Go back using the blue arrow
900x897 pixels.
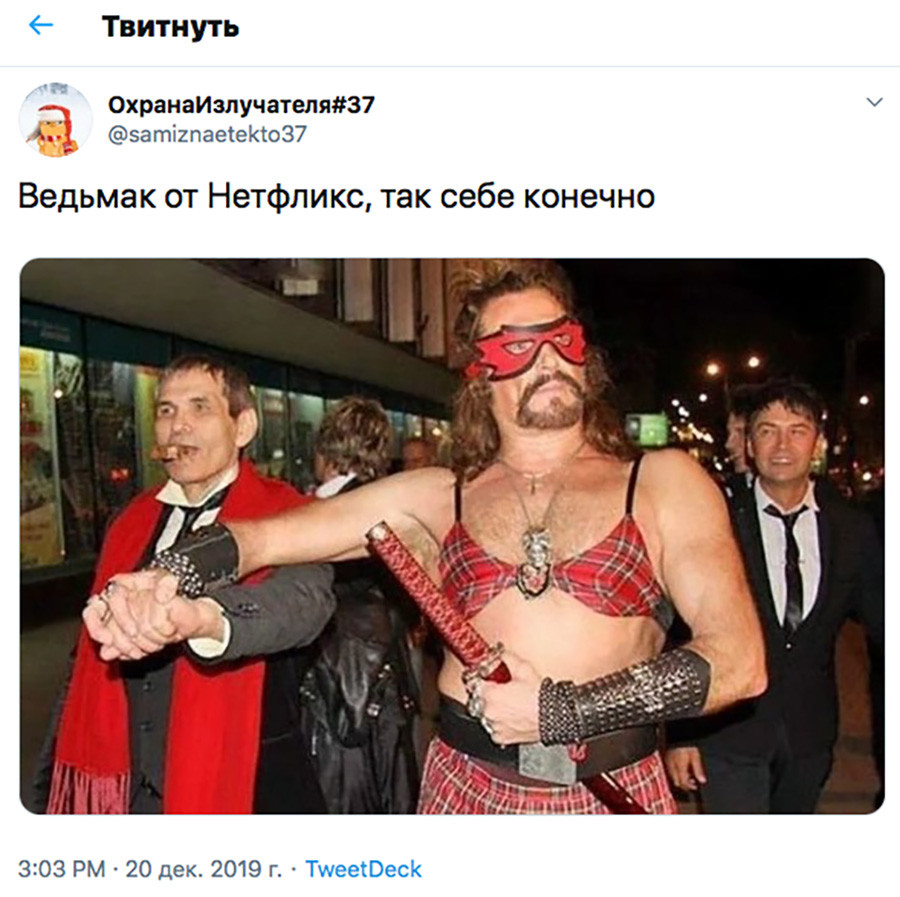pyautogui.click(x=41, y=25)
